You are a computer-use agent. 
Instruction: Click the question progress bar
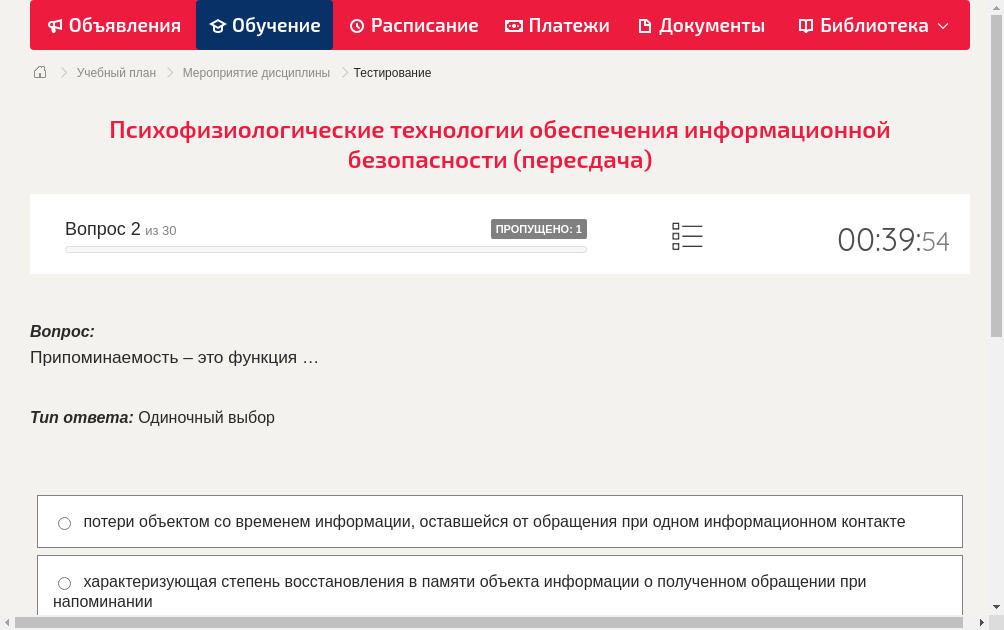[x=325, y=249]
